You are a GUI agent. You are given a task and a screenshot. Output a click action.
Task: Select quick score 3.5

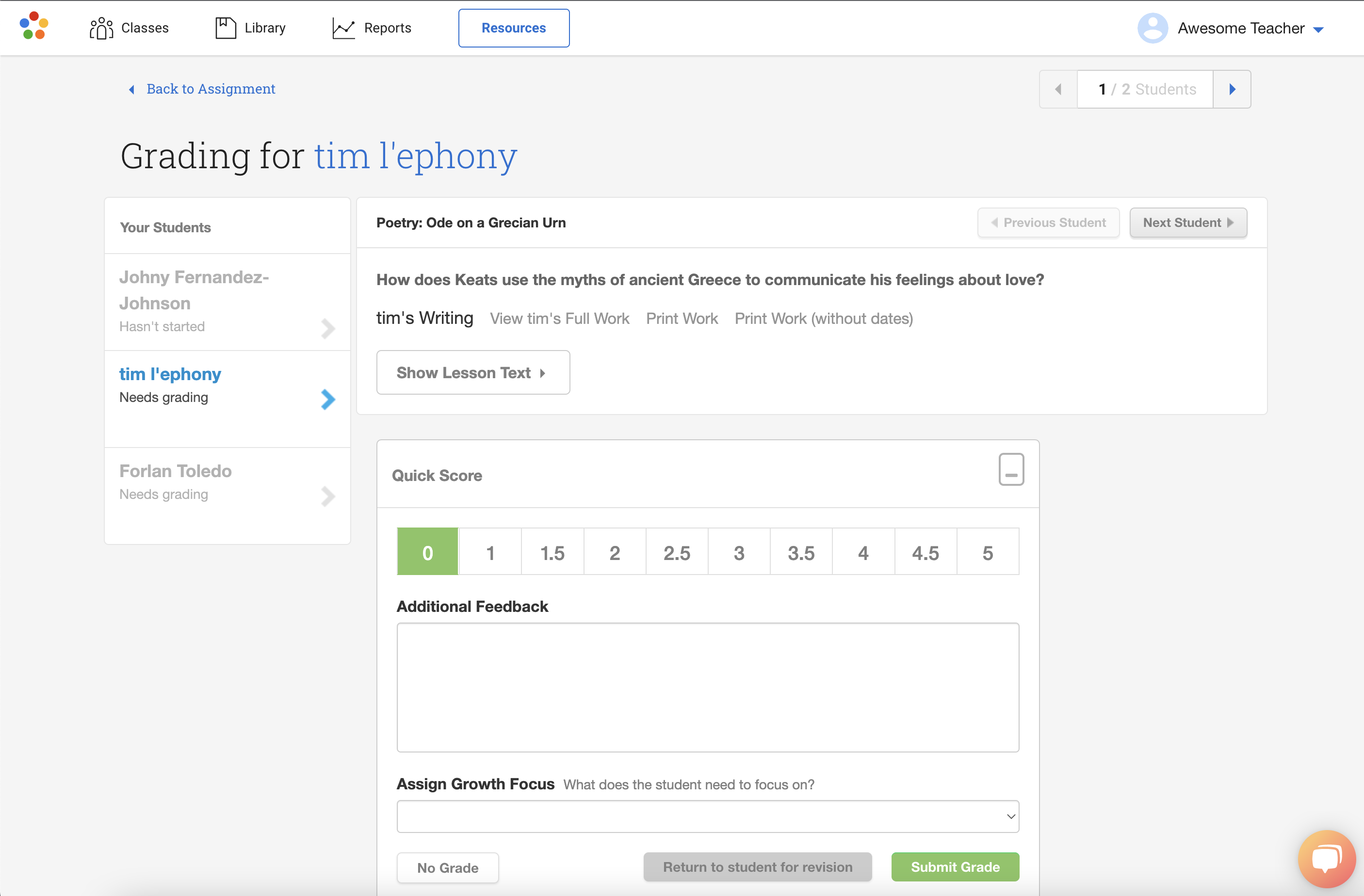tap(801, 552)
